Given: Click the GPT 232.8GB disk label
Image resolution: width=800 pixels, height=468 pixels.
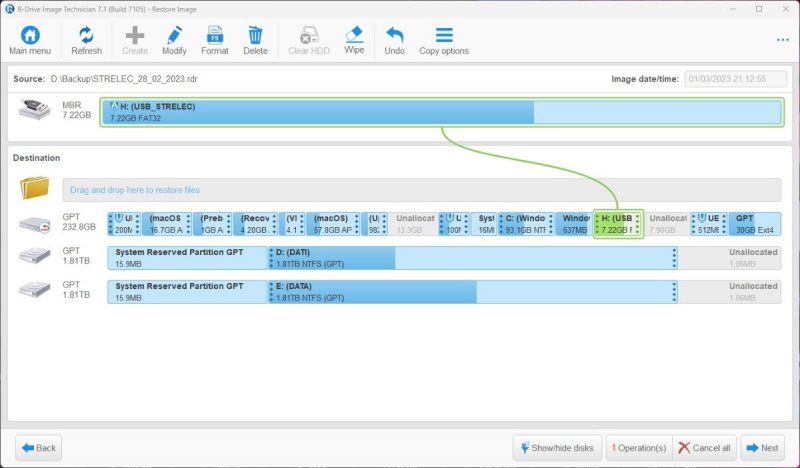Looking at the screenshot, I should point(79,222).
